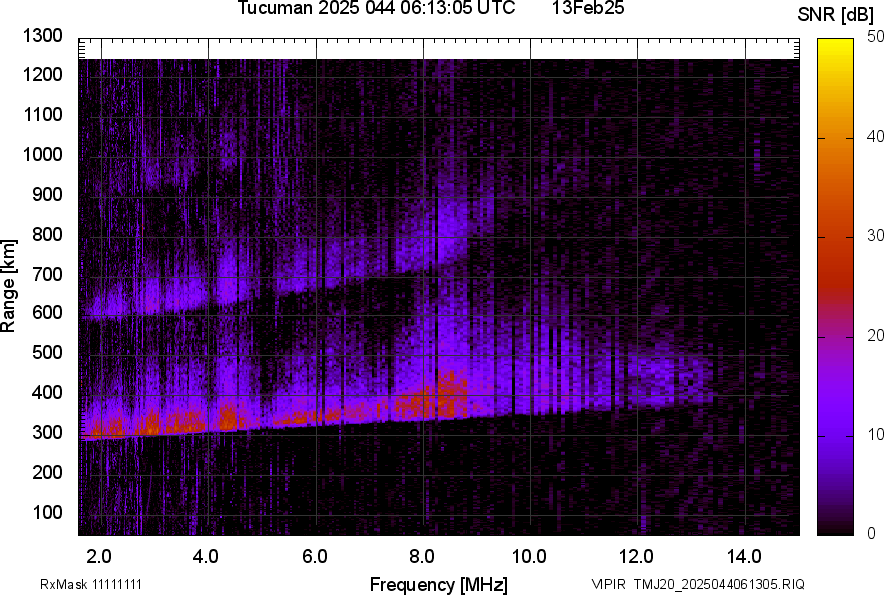Viewport: 884px width, 595px height.
Task: Click the Tucuman 06:13:05 UTC plot title
Action: click(376, 9)
